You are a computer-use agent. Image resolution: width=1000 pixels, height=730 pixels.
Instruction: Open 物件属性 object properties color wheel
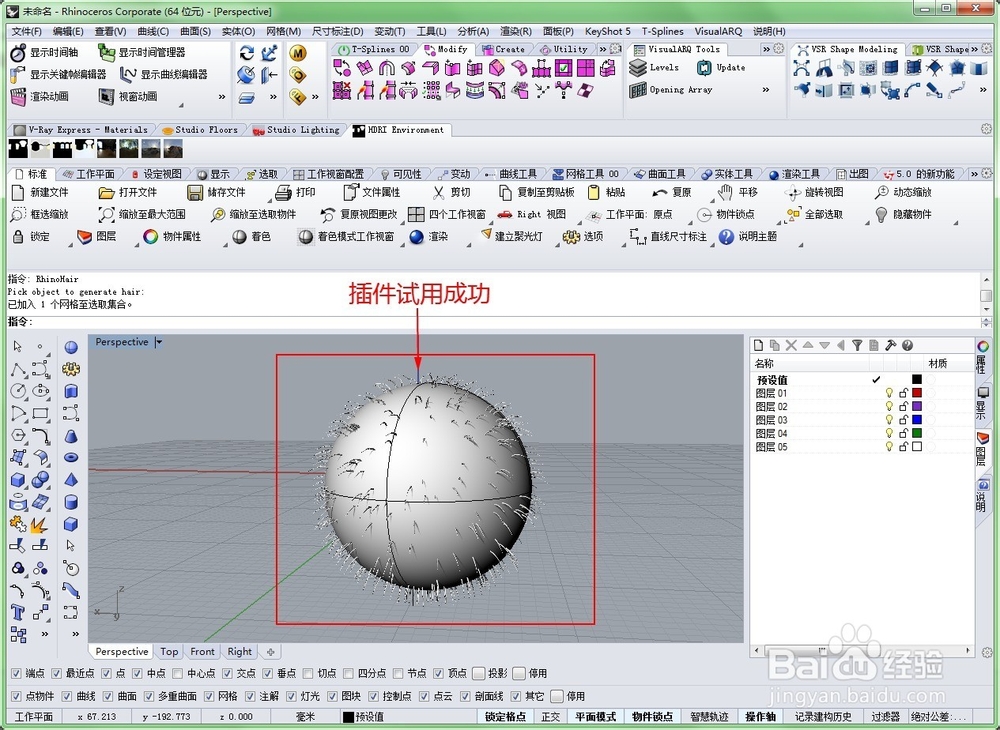[151, 237]
